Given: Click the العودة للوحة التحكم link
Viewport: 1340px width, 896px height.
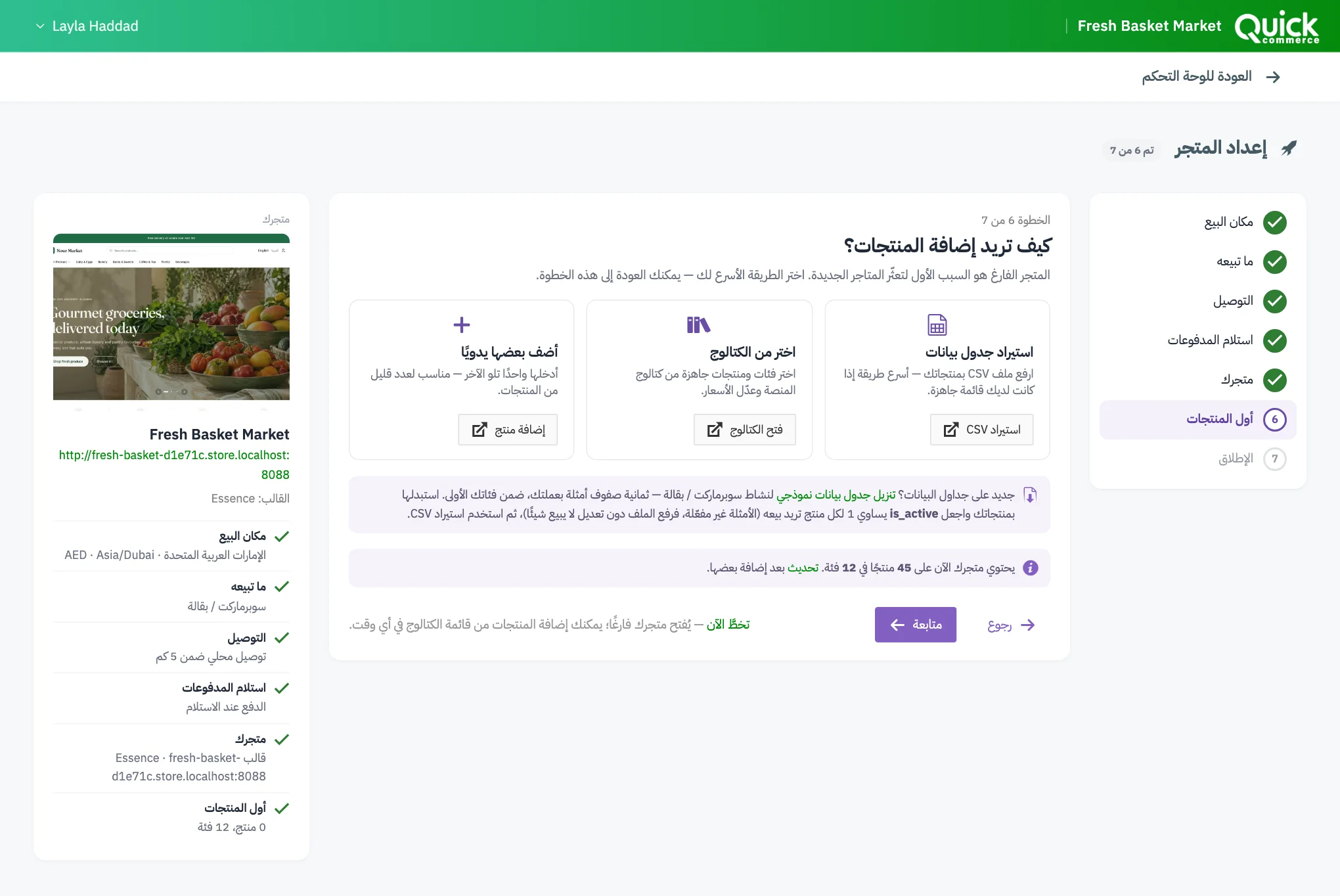Looking at the screenshot, I should [x=1196, y=77].
